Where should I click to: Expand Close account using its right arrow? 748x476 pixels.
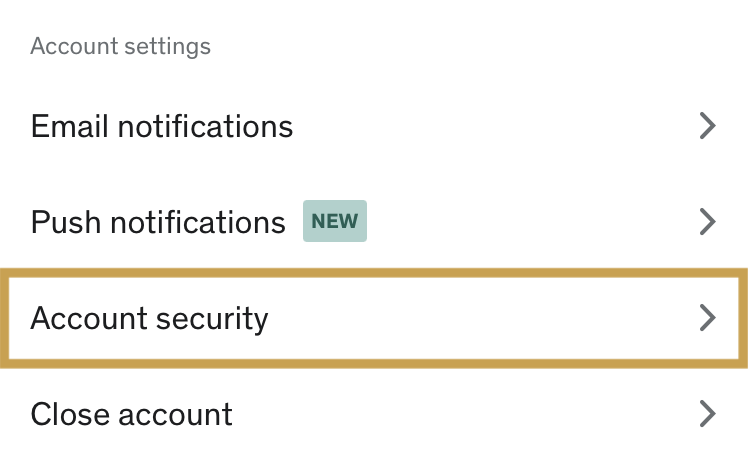pos(708,413)
